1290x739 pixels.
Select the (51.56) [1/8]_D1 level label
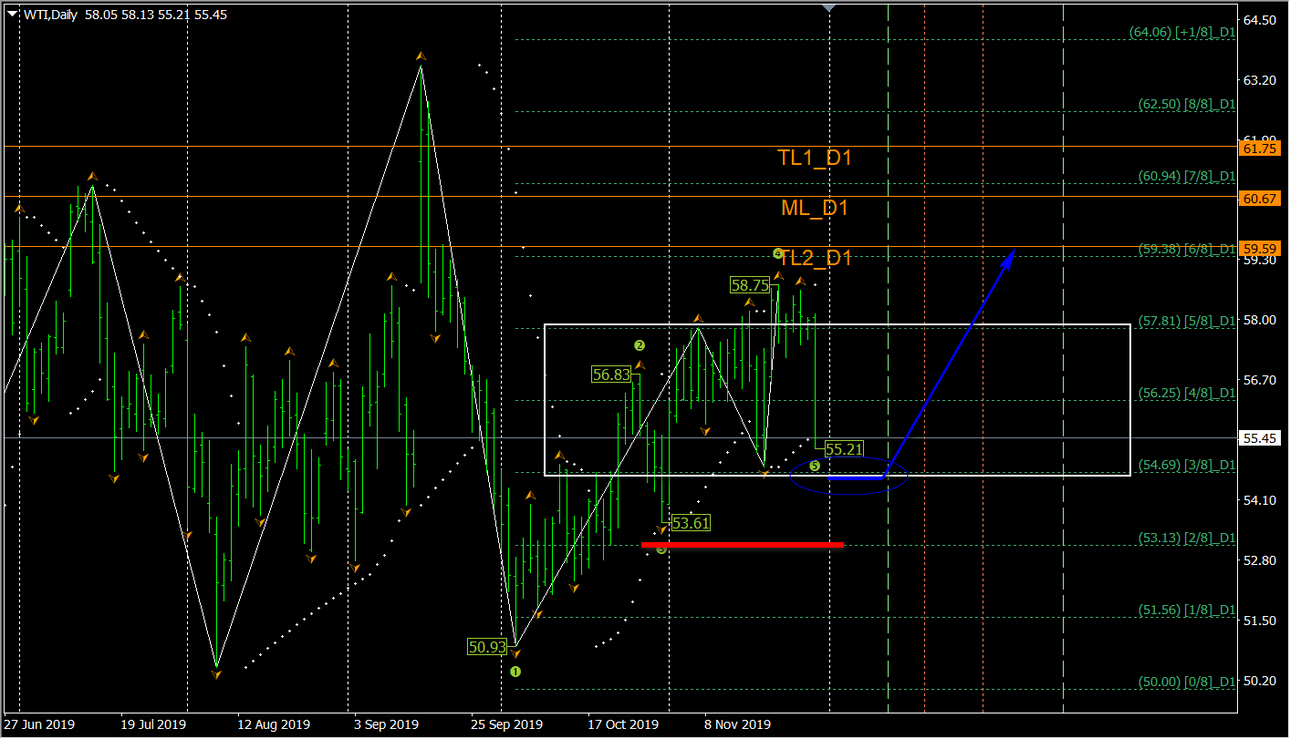click(1188, 610)
